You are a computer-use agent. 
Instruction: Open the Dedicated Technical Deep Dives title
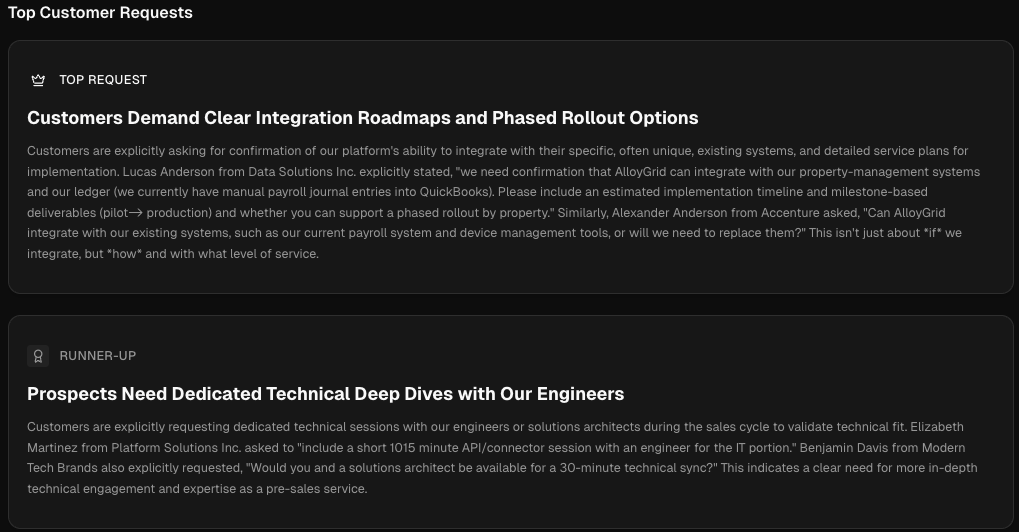point(325,394)
